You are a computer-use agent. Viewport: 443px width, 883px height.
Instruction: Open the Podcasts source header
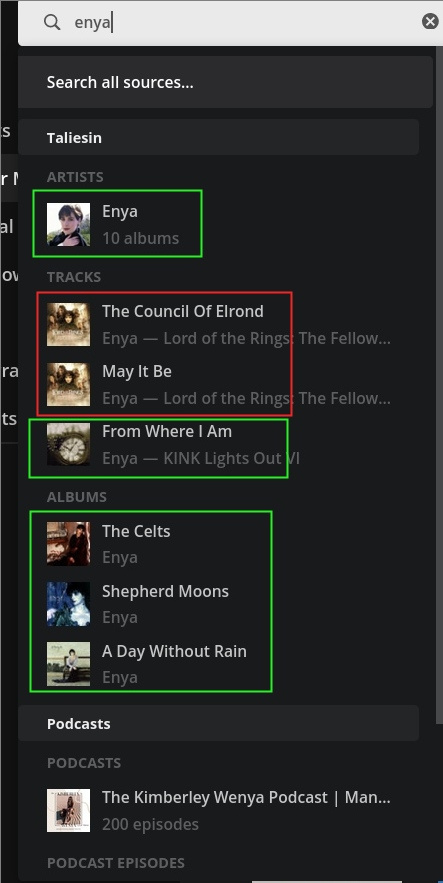[x=218, y=723]
